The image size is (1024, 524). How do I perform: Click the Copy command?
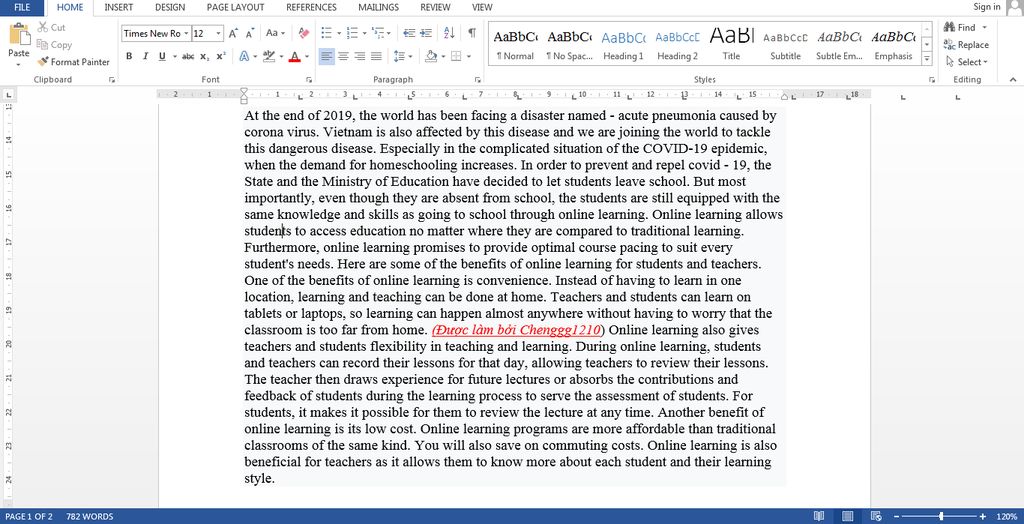[x=54, y=44]
